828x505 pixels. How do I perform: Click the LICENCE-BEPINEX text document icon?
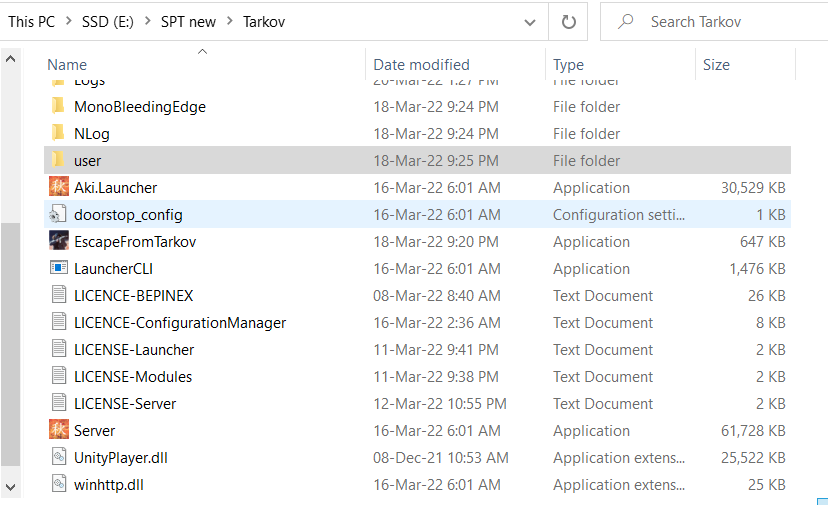coord(59,295)
